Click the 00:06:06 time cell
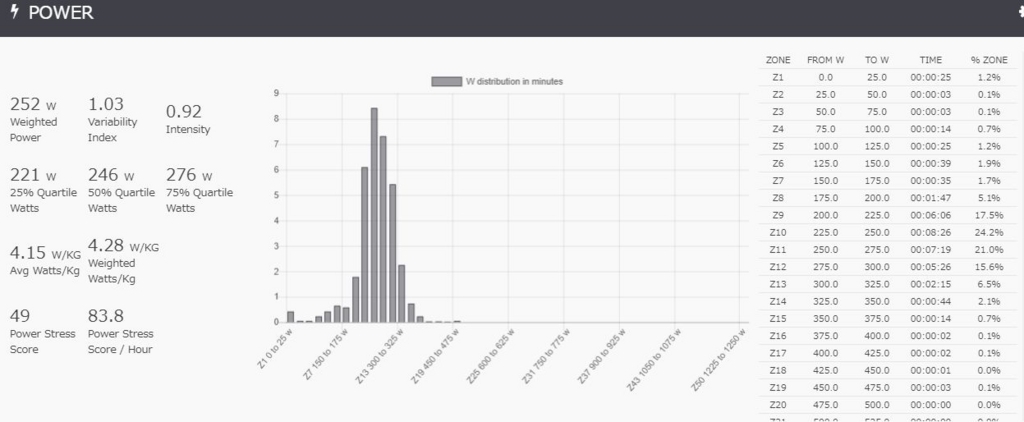 931,215
